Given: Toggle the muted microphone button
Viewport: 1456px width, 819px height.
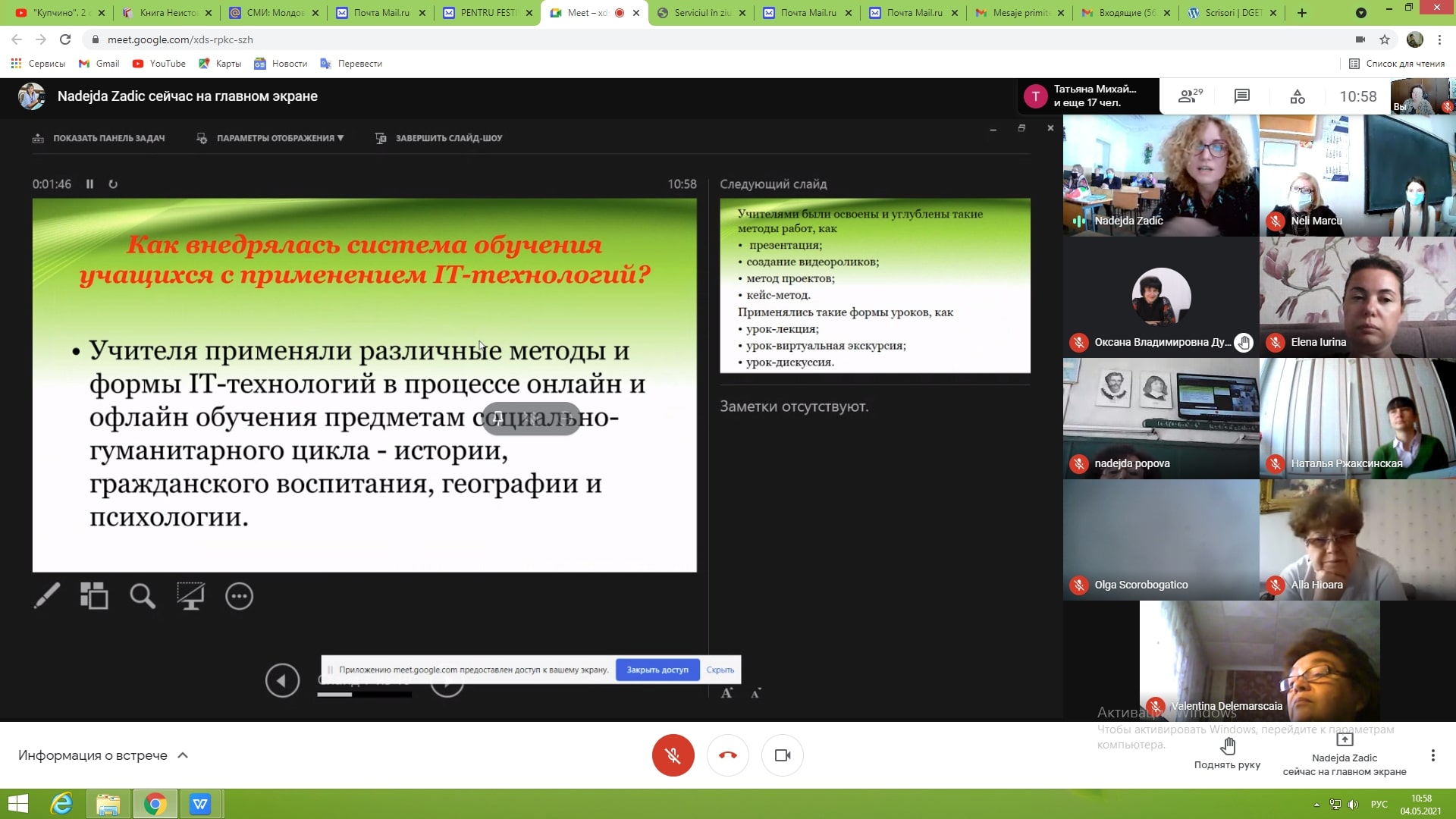Looking at the screenshot, I should (673, 755).
